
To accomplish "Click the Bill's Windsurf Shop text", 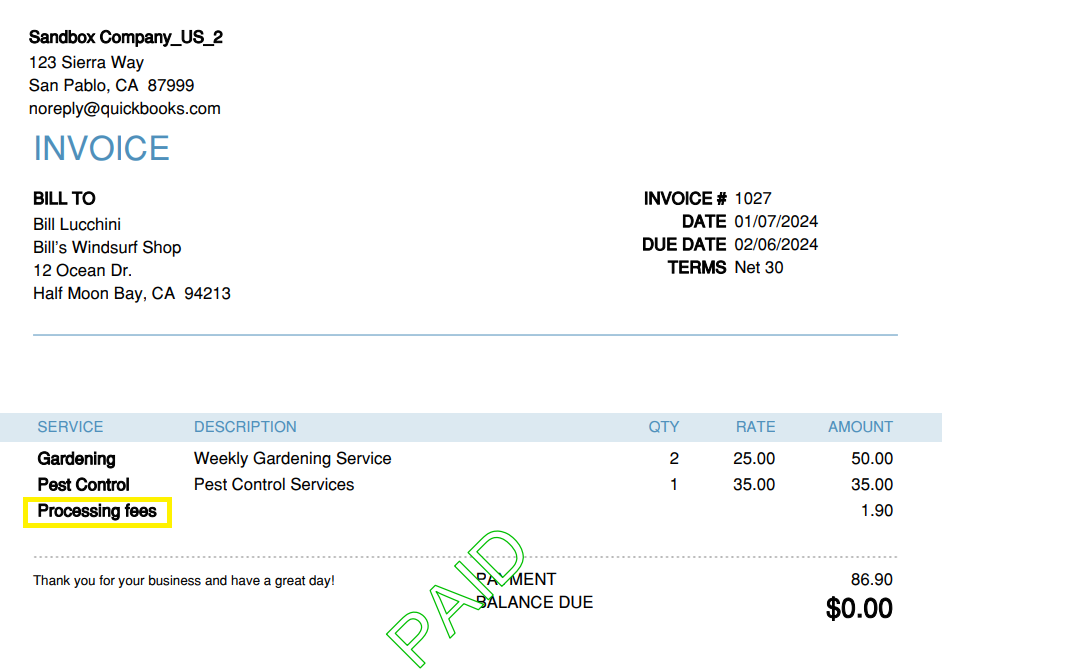I will (107, 248).
